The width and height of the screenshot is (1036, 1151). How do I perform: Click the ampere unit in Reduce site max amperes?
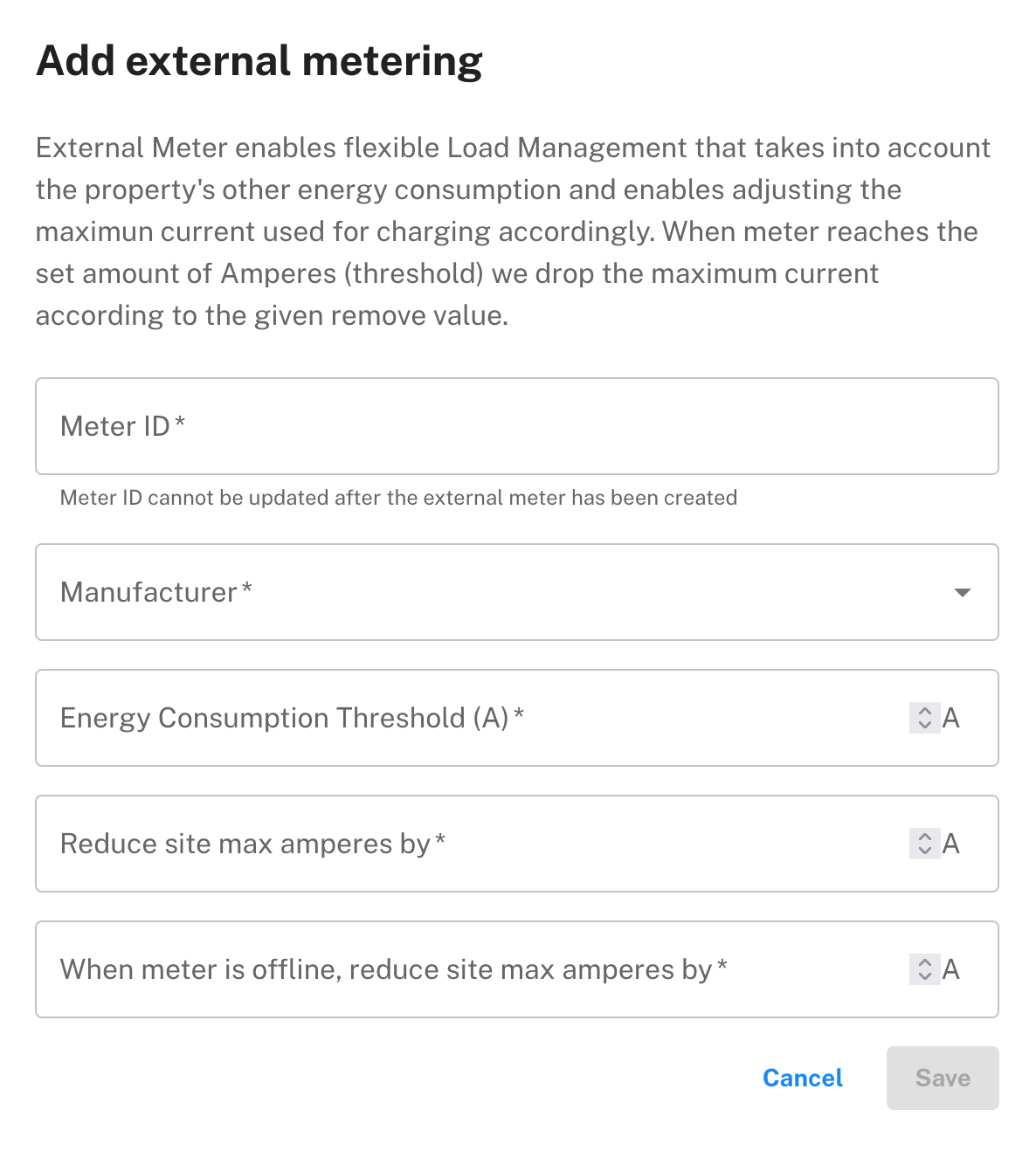pos(951,844)
